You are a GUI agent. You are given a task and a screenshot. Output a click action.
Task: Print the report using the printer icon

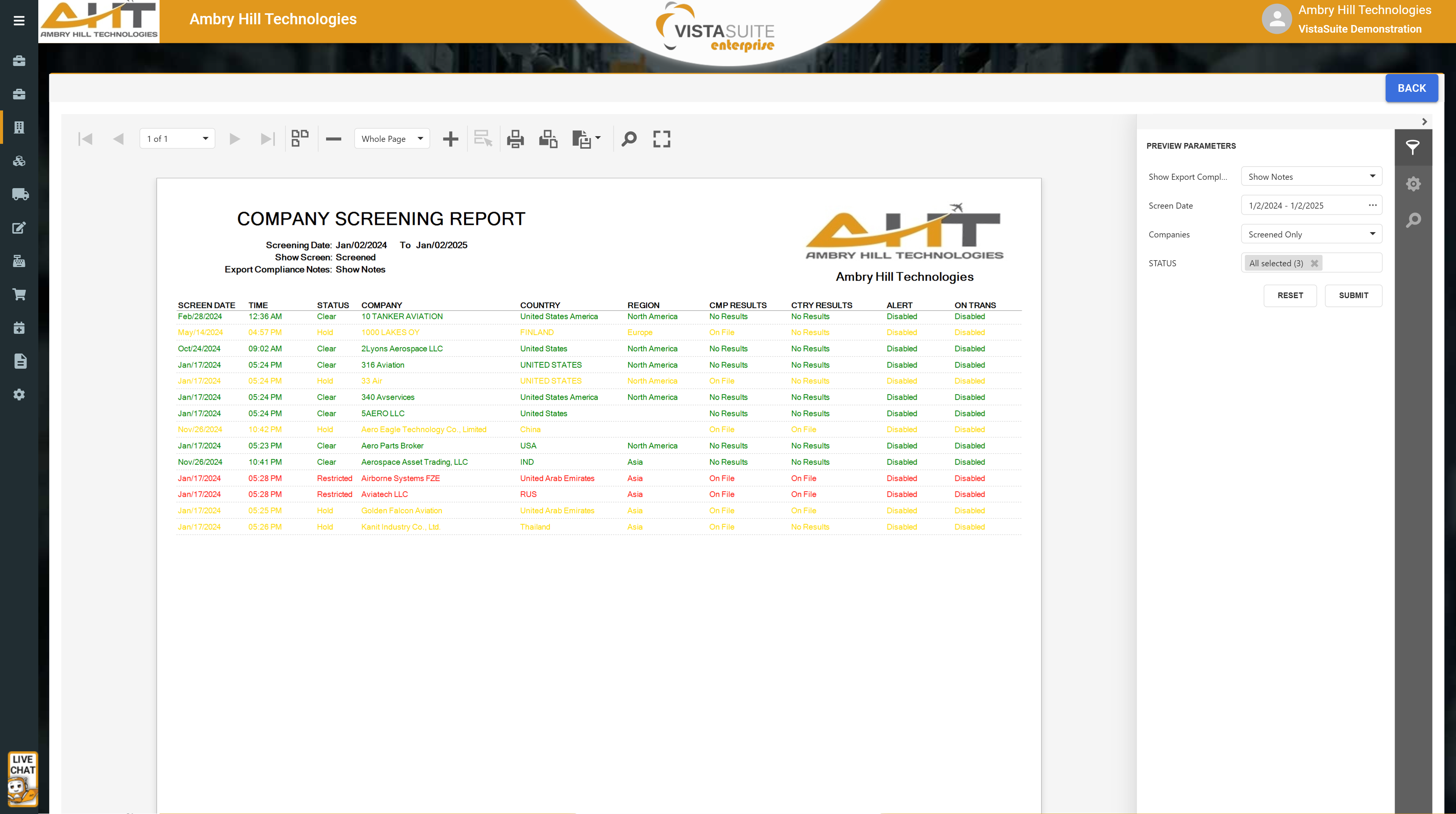coord(515,139)
